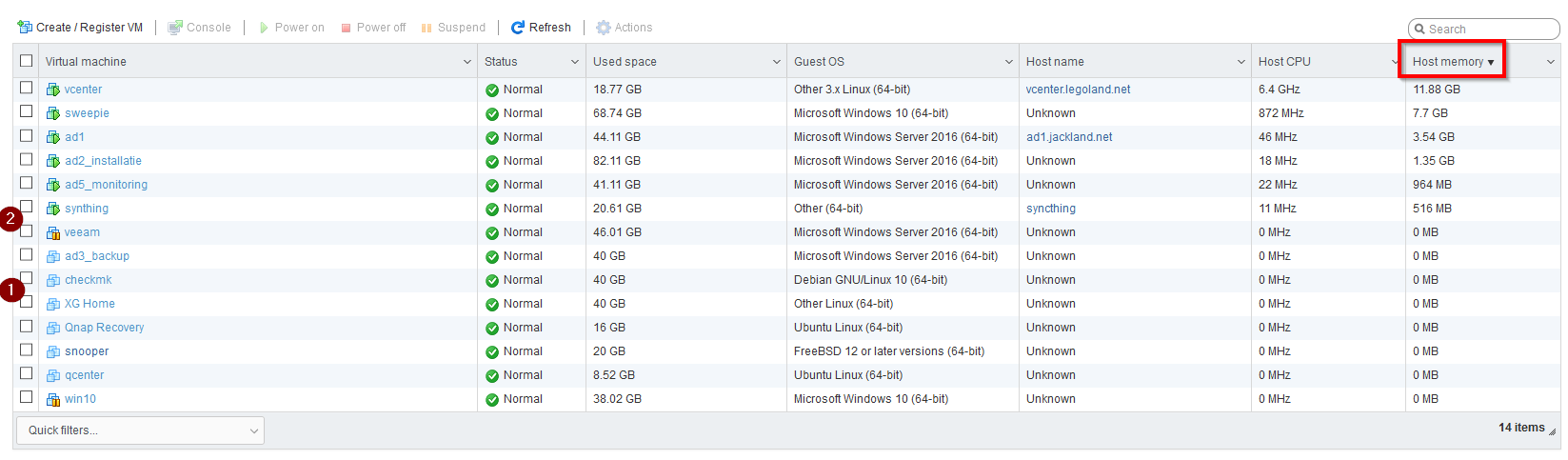Click the VM icon beside vcenter
1568x460 pixels.
pos(53,90)
